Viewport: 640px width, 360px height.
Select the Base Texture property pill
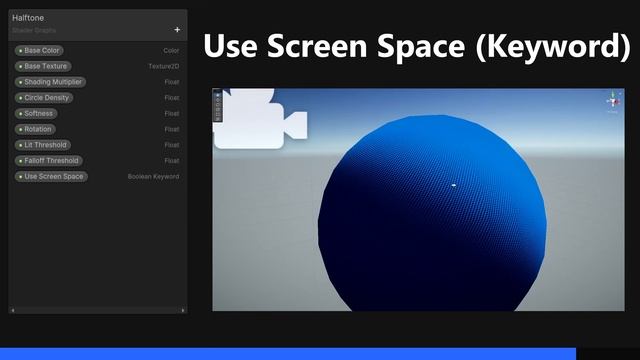[x=43, y=66]
